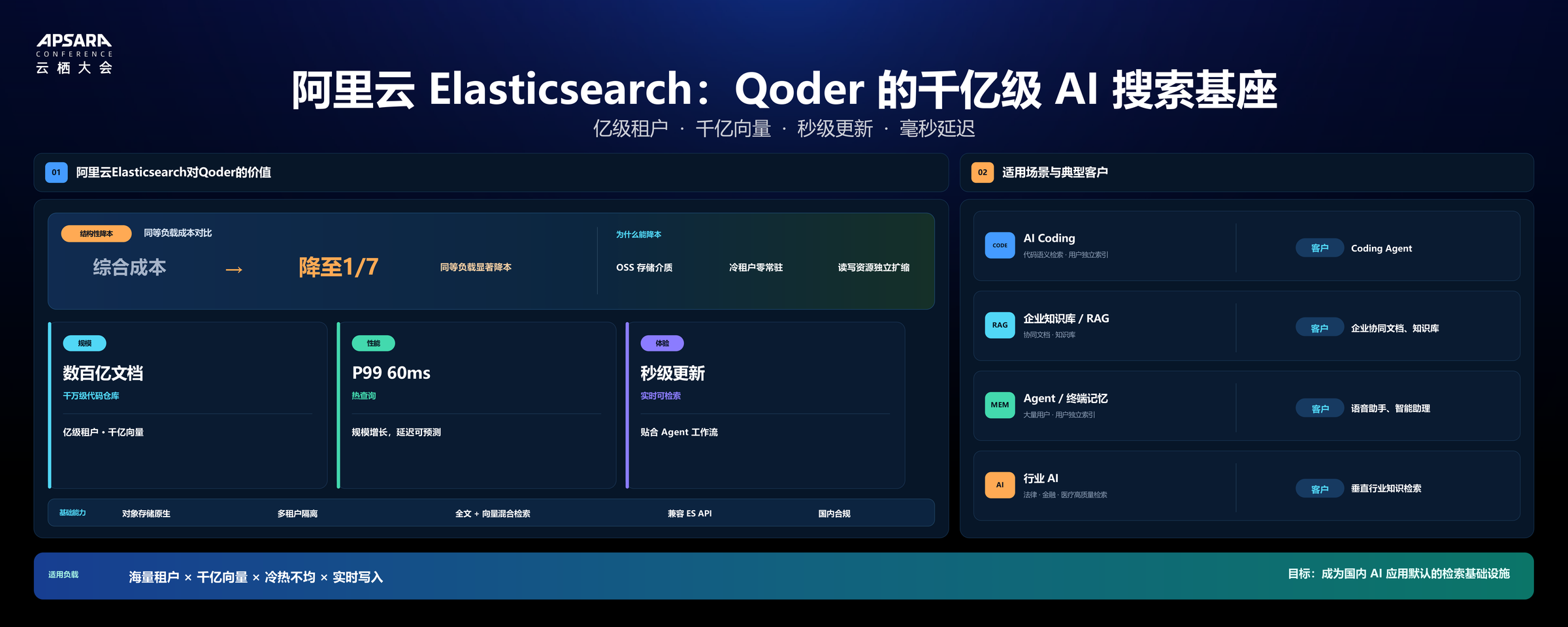Screen dimensions: 1568x627
Task: Click the text "OSS 存储介质"
Action: 644,268
